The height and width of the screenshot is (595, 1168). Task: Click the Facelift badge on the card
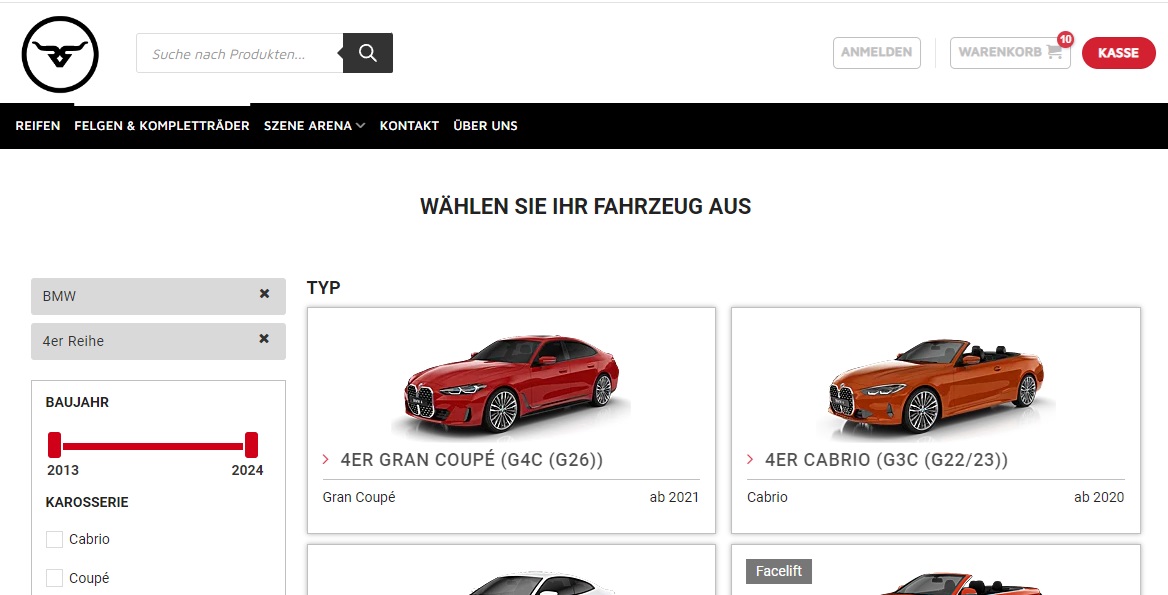(778, 571)
